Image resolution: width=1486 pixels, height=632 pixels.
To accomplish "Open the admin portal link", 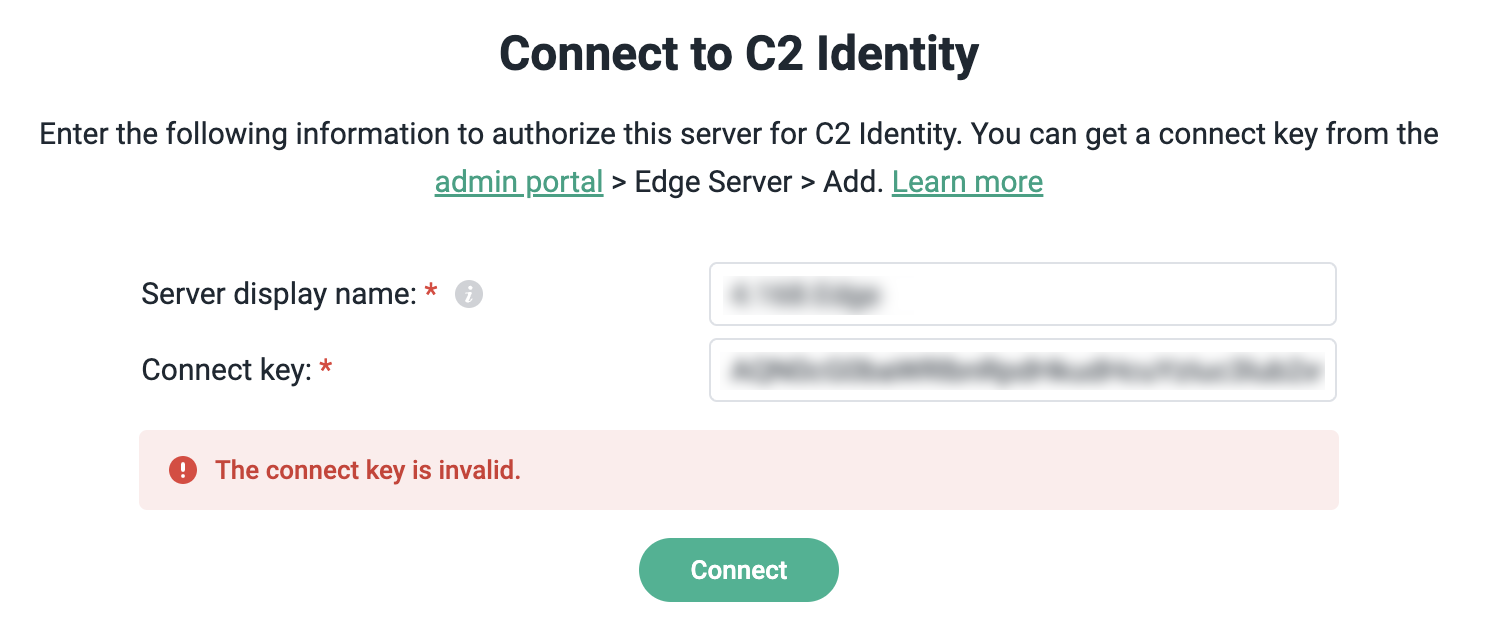I will 519,182.
